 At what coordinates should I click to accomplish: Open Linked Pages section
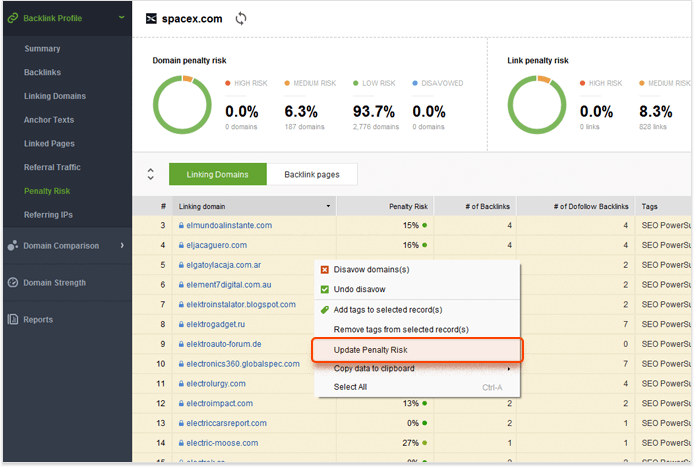49,143
